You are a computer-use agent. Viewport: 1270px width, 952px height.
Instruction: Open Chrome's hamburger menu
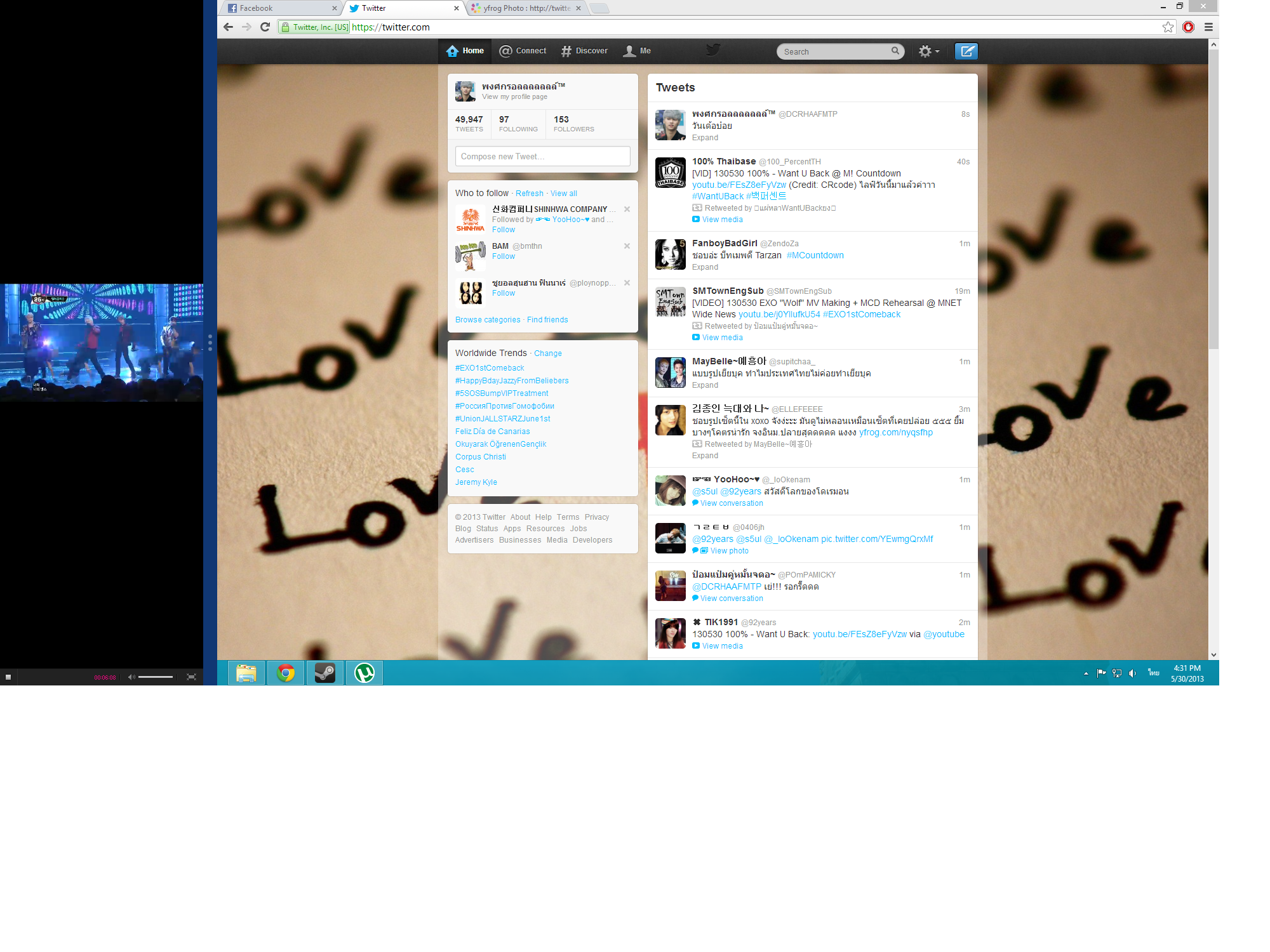1208,27
